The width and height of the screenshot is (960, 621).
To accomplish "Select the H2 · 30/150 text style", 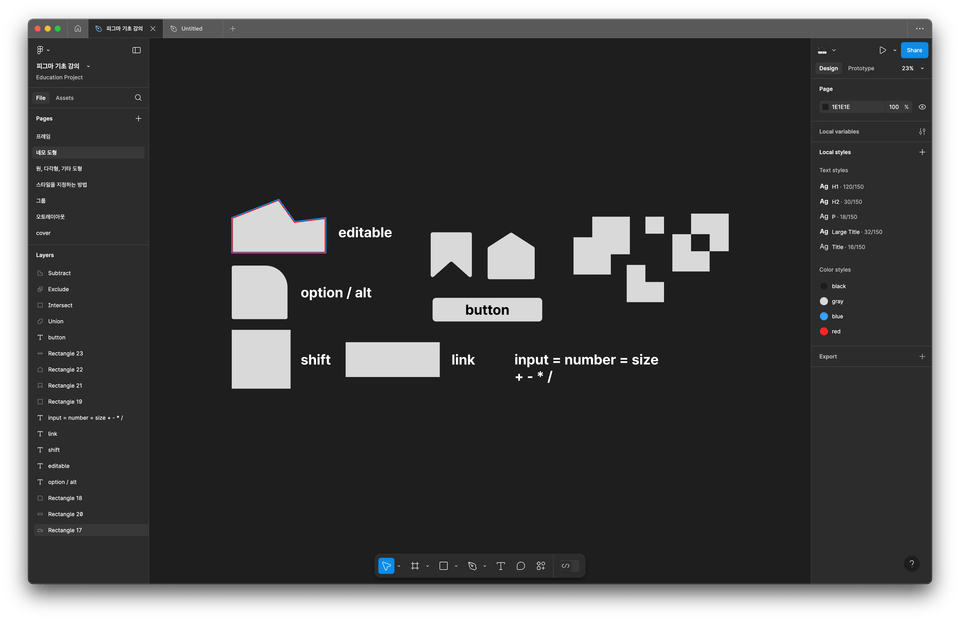I will 841,201.
